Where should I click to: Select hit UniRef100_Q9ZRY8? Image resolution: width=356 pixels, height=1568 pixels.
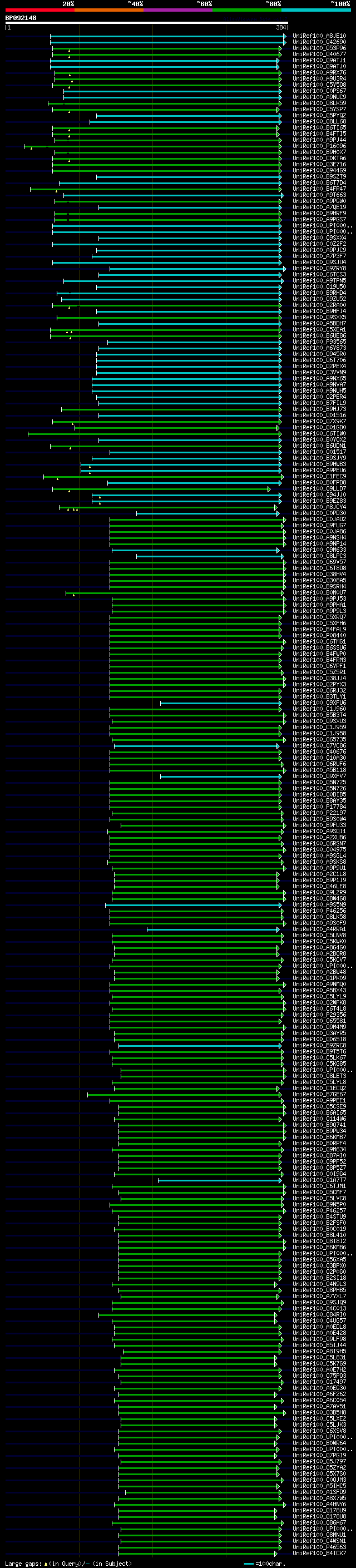click(x=319, y=269)
